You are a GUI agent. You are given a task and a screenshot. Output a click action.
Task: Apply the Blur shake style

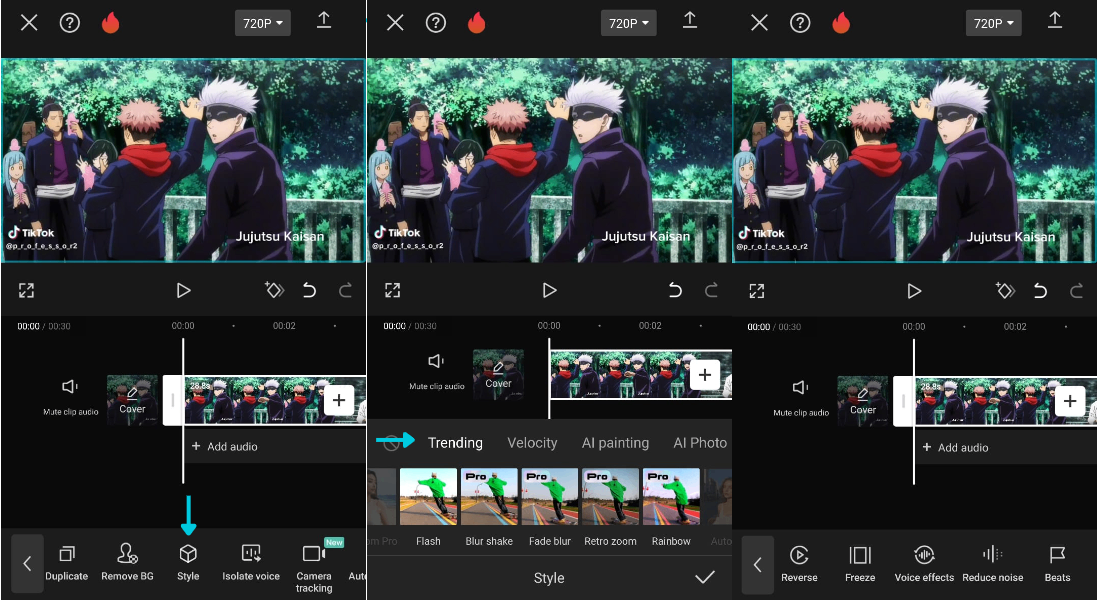tap(489, 507)
